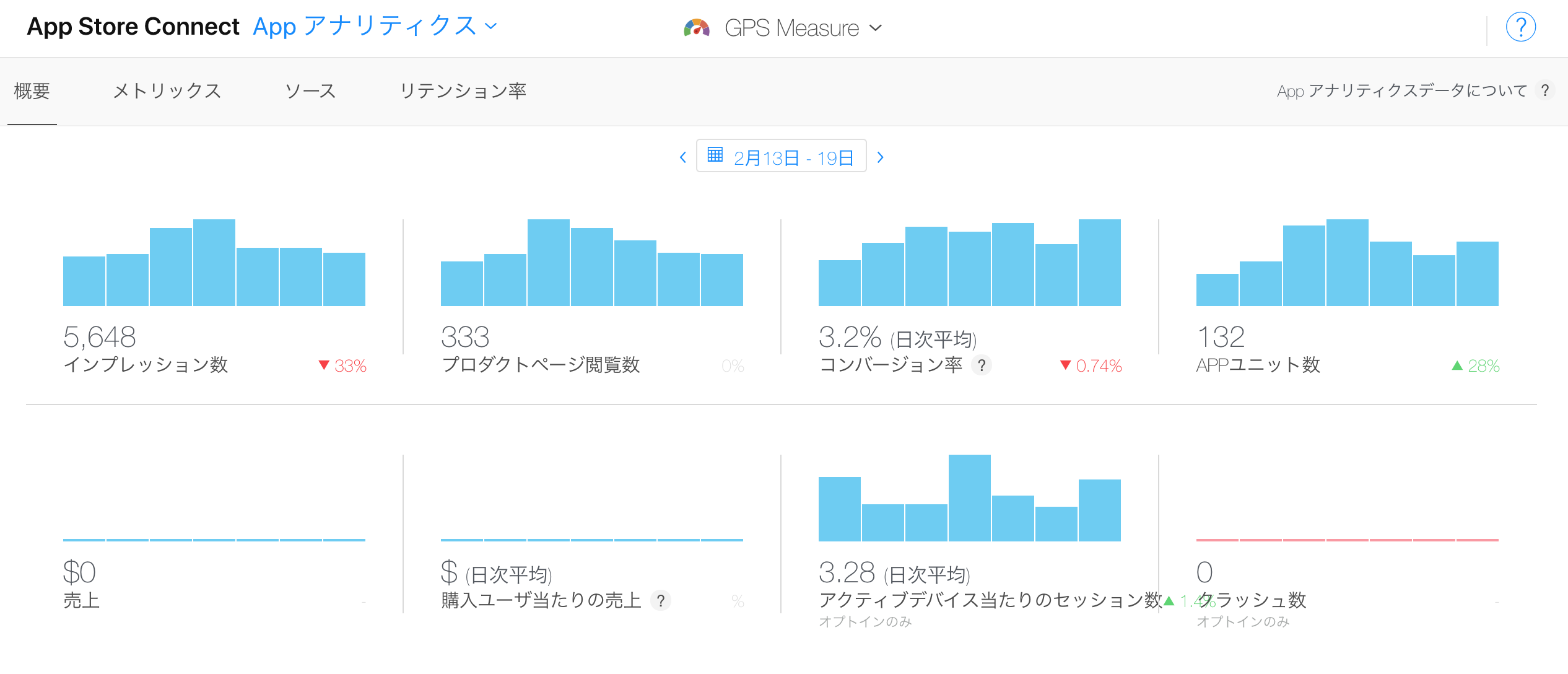Click the プロダクトページ閲覧数 bar chart
The width and height of the screenshot is (1568, 674).
[x=592, y=263]
